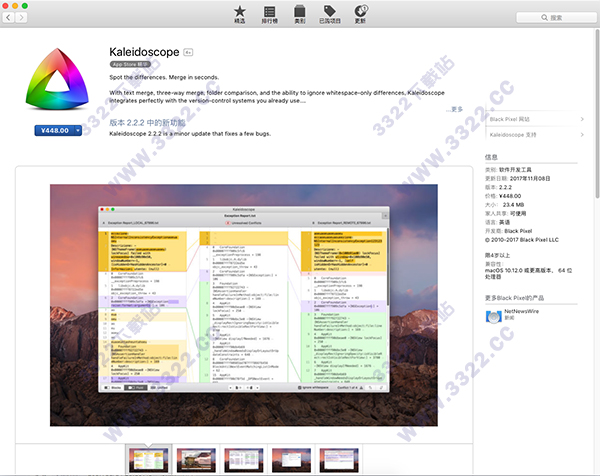Click the Spot the differences tagline
Image resolution: width=600 pixels, height=476 pixels.
[x=164, y=77]
